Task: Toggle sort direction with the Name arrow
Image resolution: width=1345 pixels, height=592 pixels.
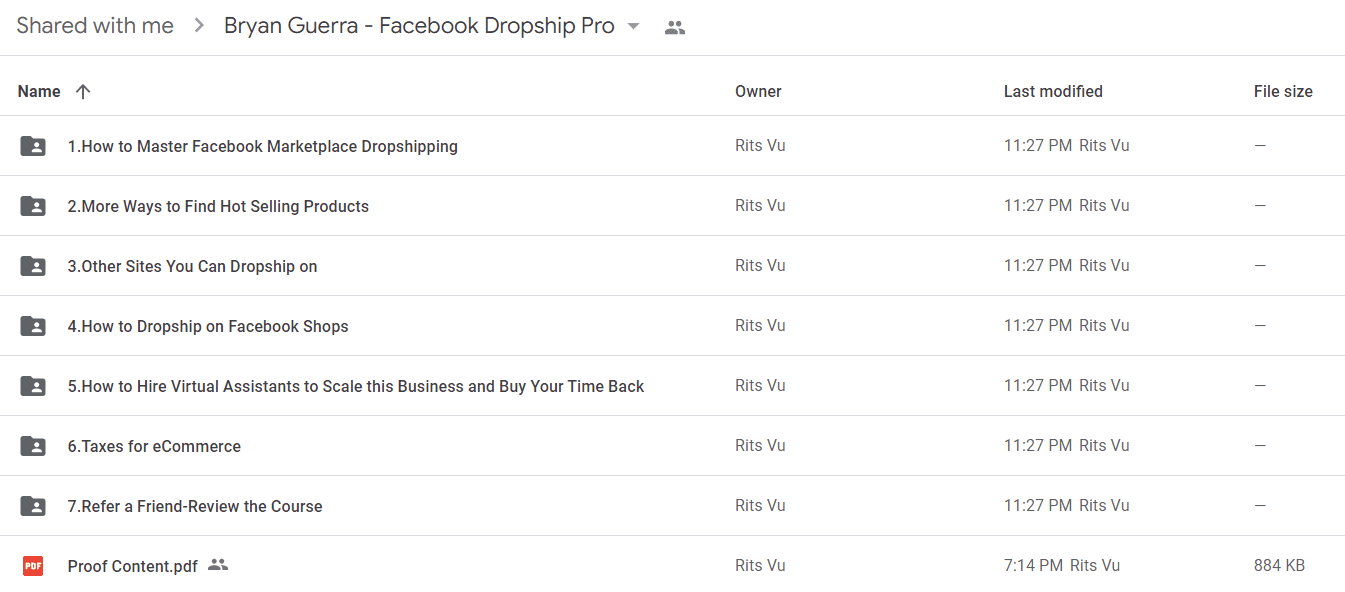Action: (x=83, y=91)
